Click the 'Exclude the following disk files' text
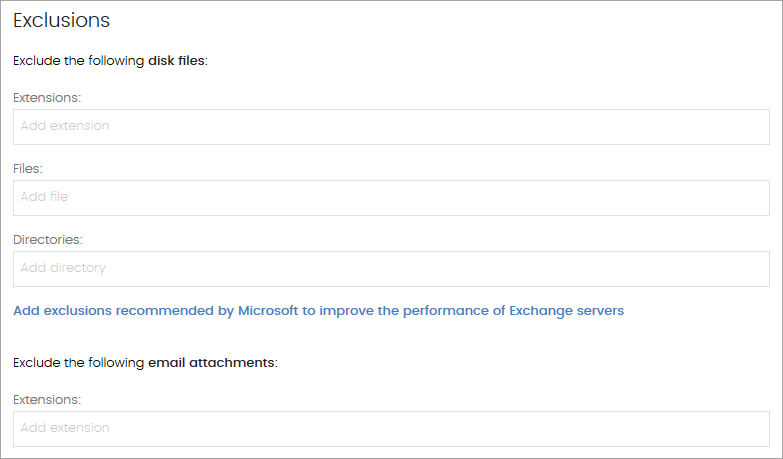Viewport: 783px width, 459px height. coord(109,61)
